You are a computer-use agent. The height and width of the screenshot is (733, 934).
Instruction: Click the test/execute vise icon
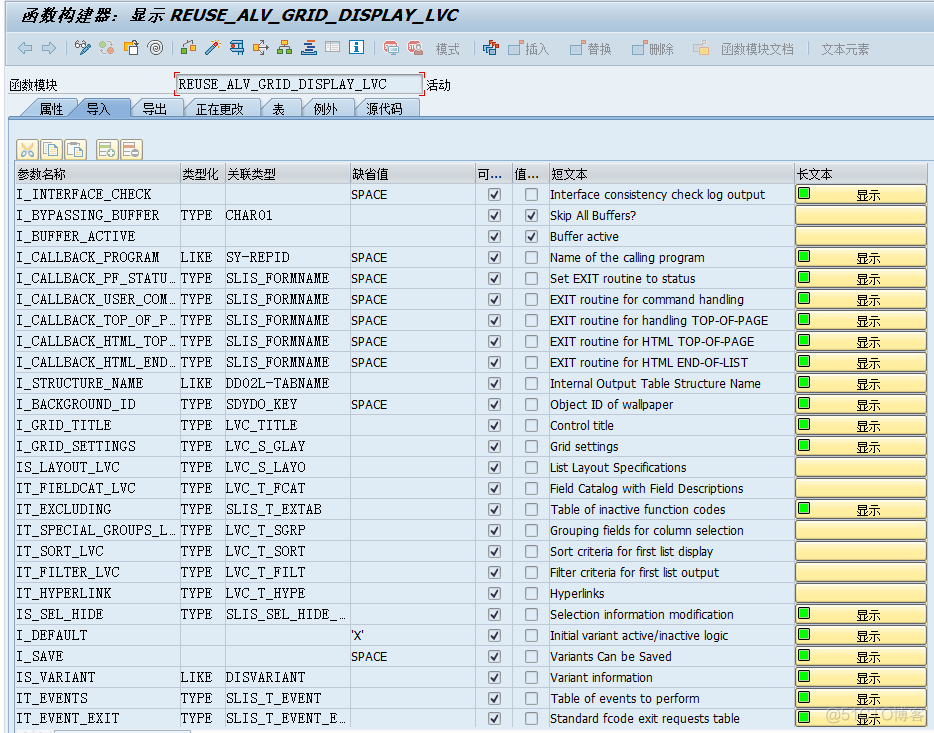point(237,48)
